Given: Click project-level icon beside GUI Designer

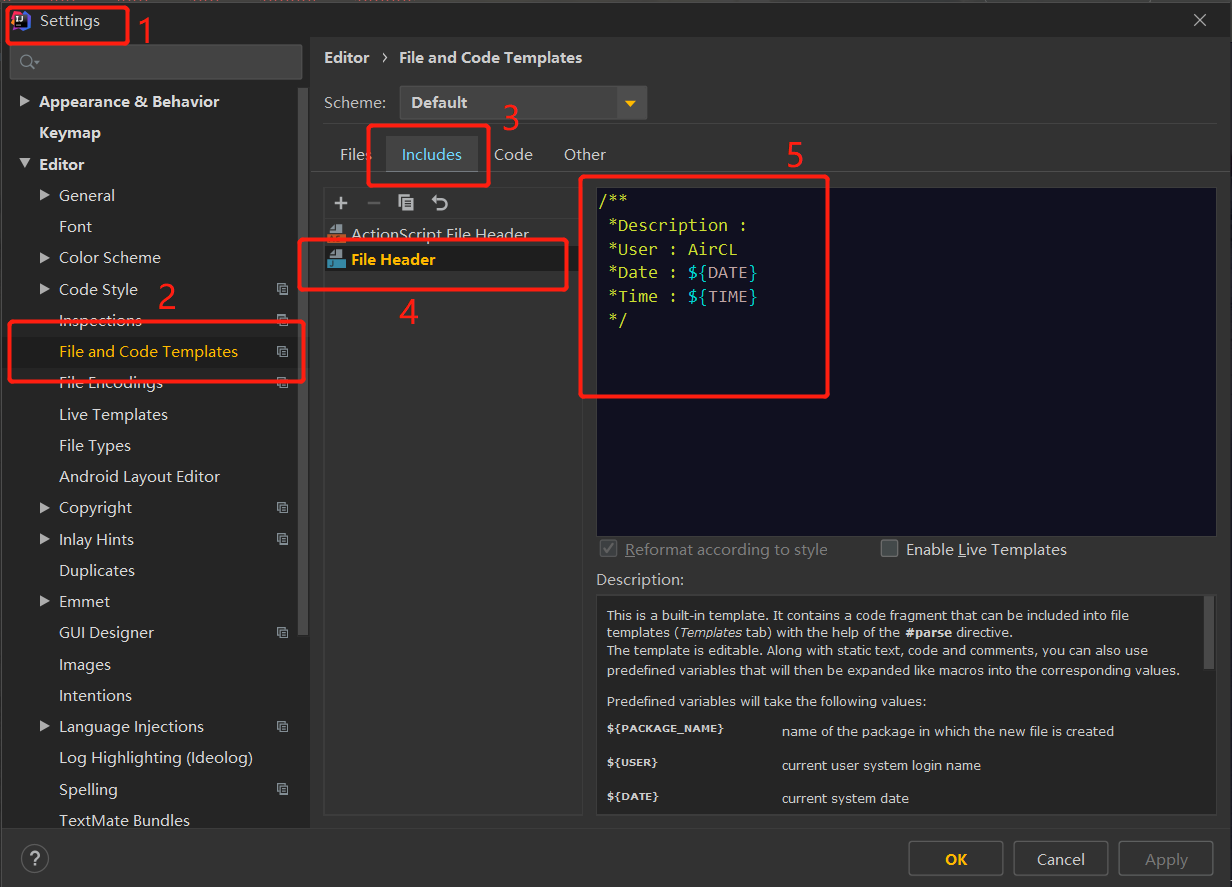Looking at the screenshot, I should click(x=283, y=633).
